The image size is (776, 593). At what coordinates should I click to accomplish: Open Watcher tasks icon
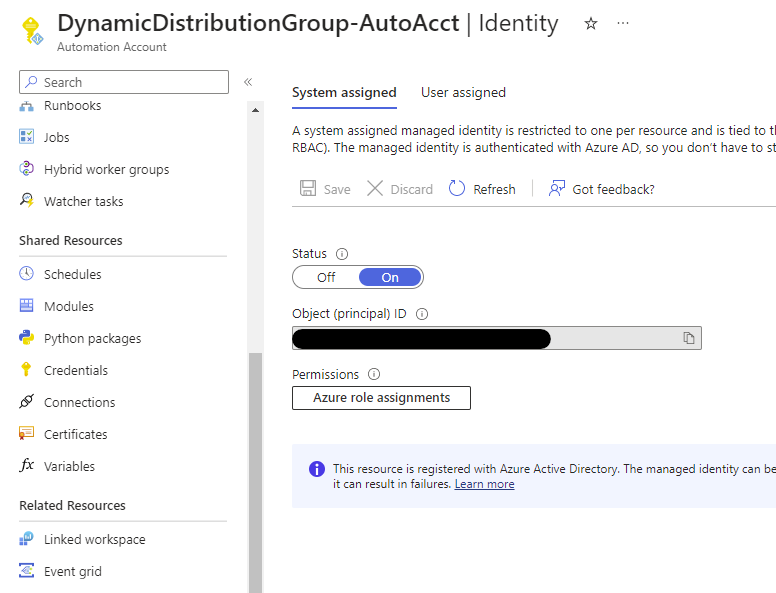pos(27,201)
